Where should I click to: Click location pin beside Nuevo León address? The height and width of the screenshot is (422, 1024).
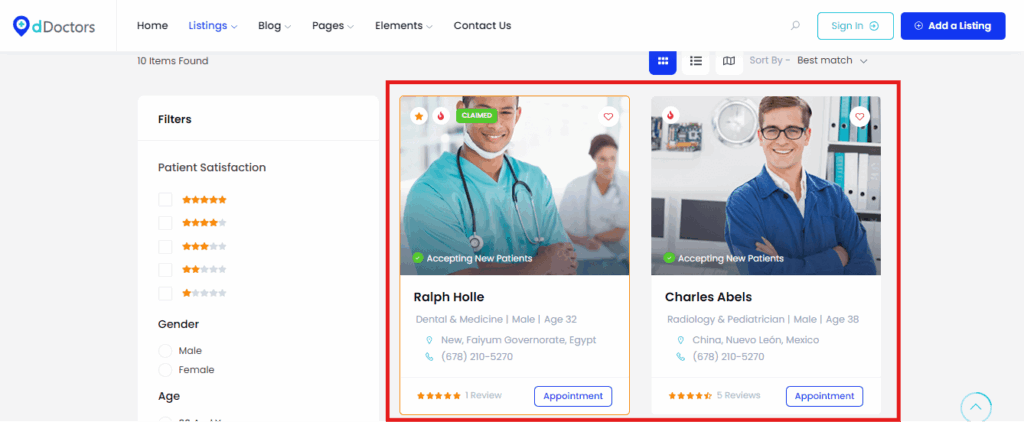click(680, 340)
